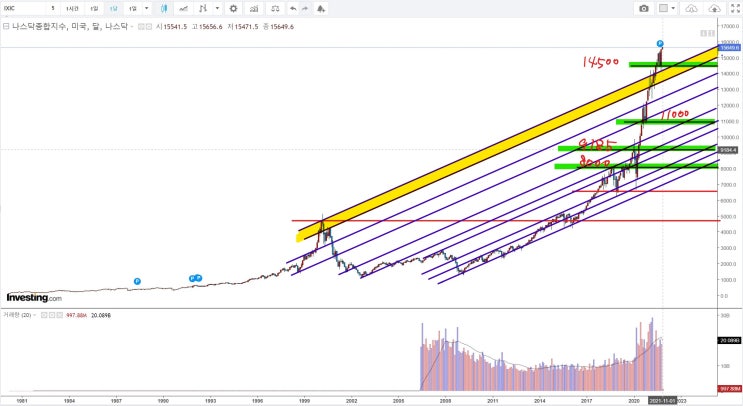Select the 1시간 interval button
The height and width of the screenshot is (406, 743).
(x=72, y=9)
